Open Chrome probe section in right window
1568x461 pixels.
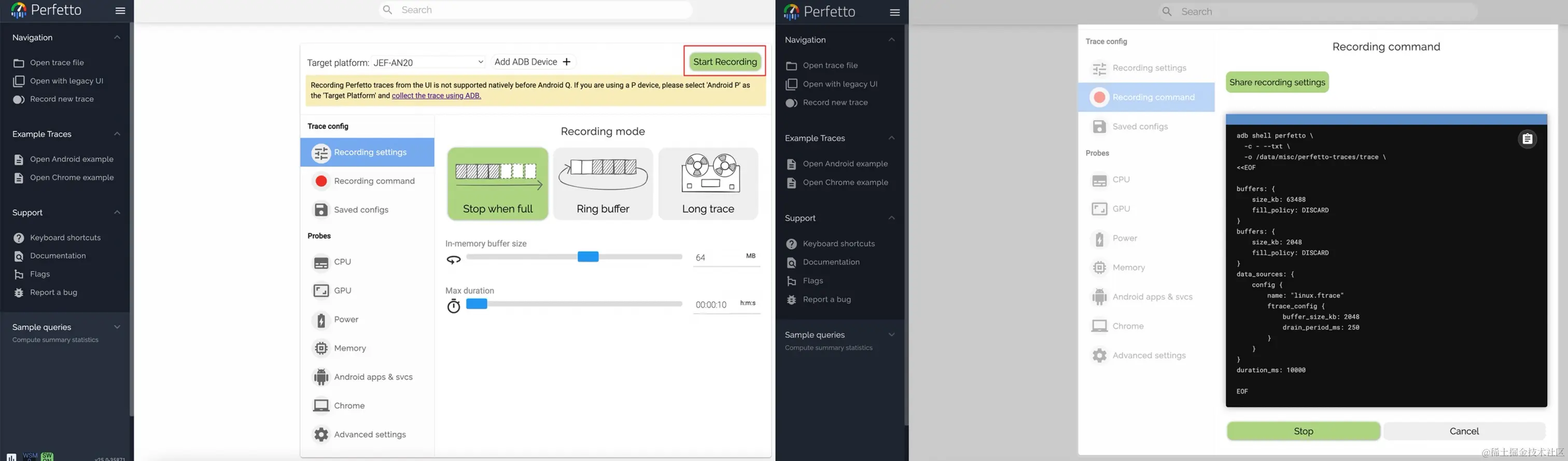pos(1146,326)
